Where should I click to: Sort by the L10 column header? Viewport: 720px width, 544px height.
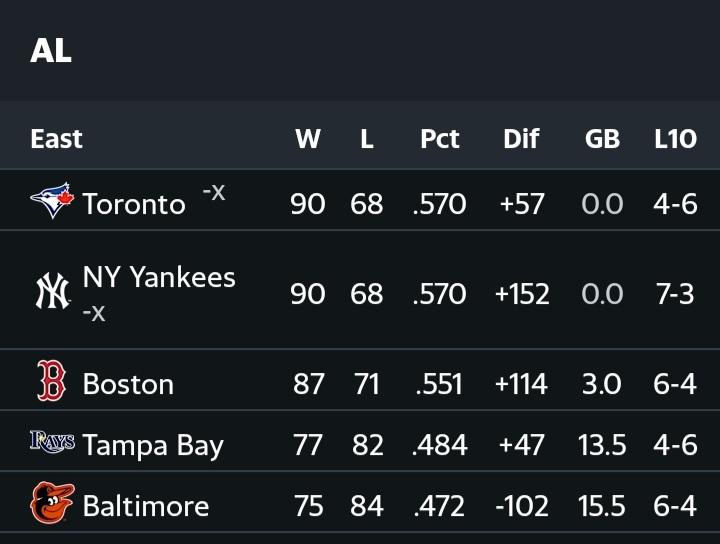[x=675, y=138]
